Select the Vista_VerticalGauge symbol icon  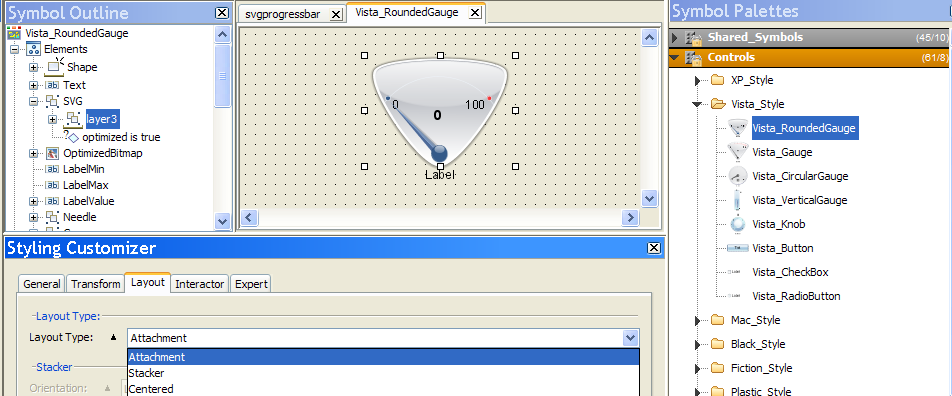737,200
